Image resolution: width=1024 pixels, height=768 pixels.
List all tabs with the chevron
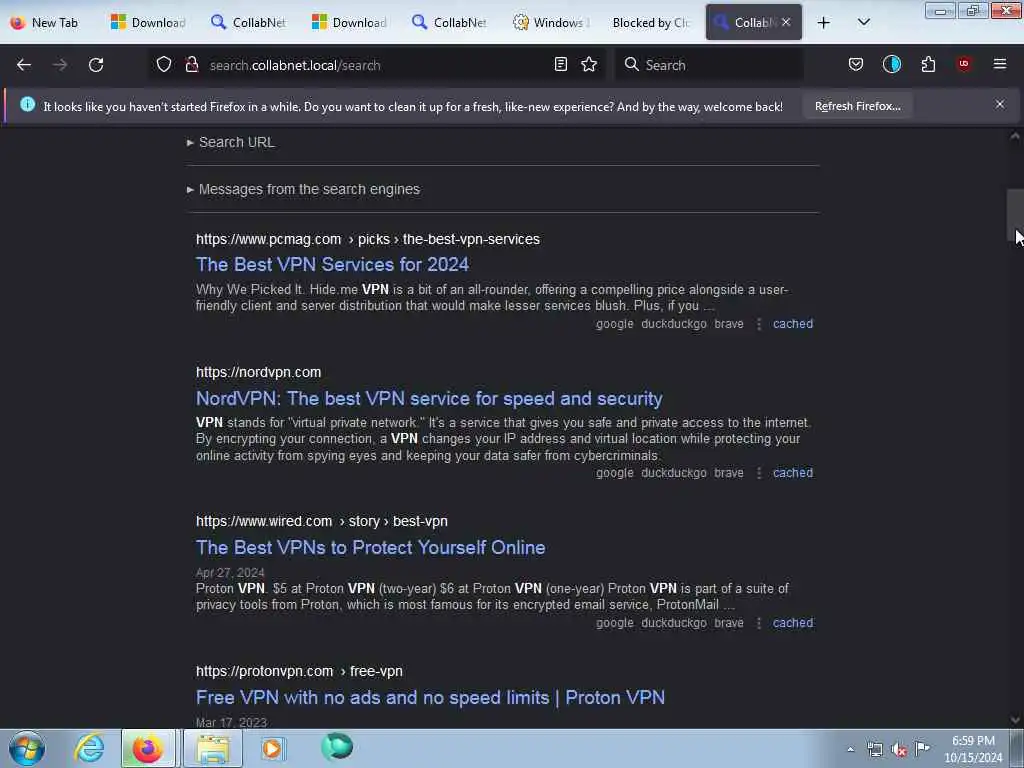[x=863, y=22]
